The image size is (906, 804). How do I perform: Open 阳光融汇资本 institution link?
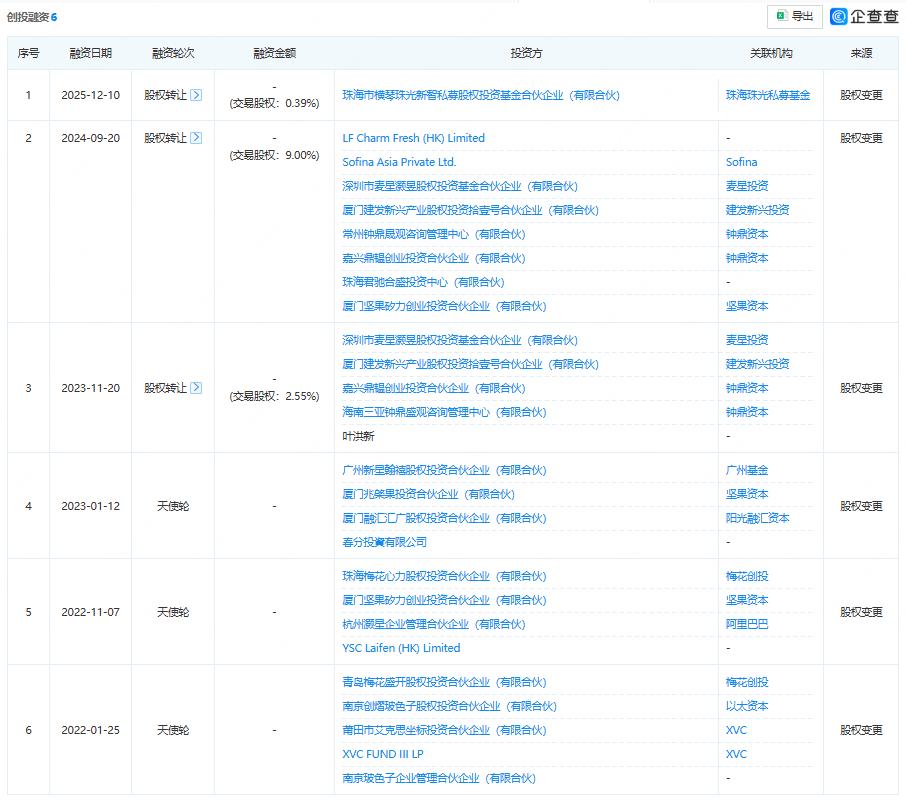758,518
